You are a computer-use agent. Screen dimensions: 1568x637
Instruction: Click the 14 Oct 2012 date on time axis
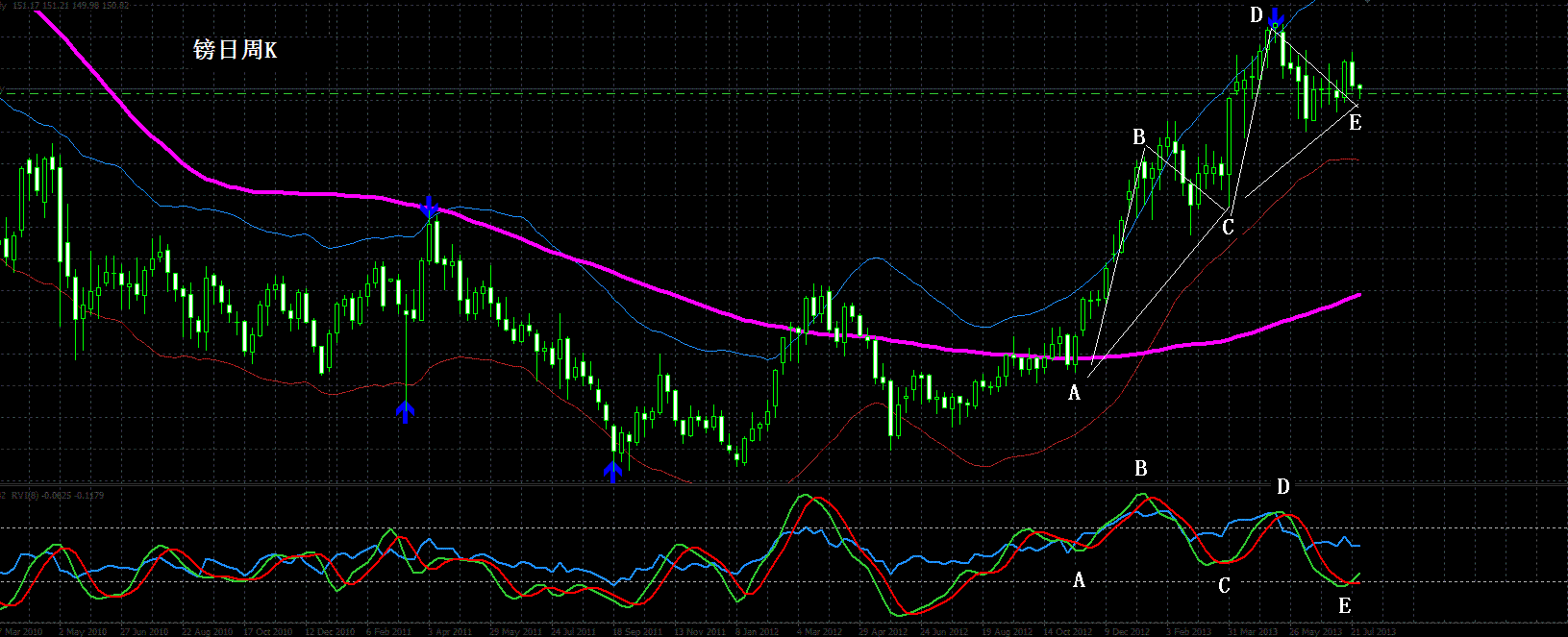point(1067,631)
